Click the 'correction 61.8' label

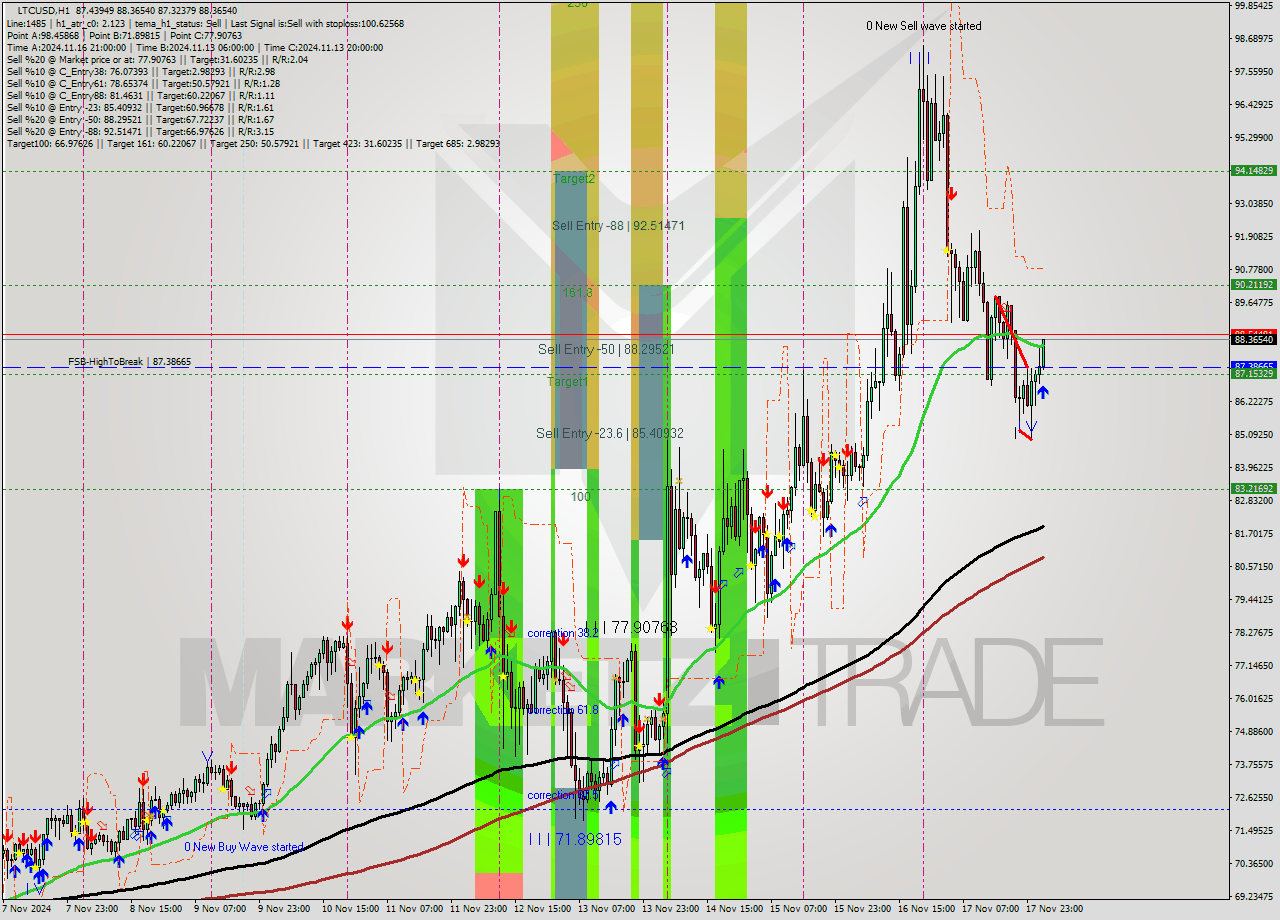(563, 710)
